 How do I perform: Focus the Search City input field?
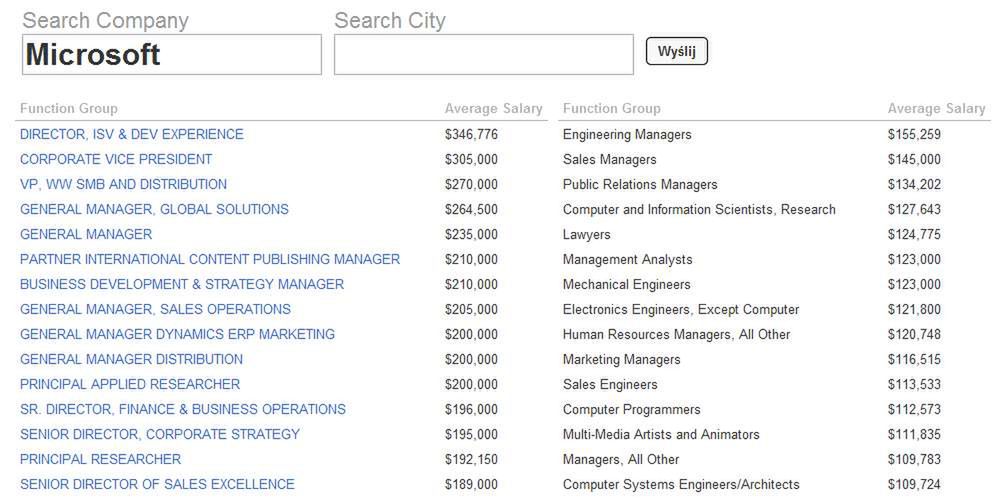(x=483, y=54)
